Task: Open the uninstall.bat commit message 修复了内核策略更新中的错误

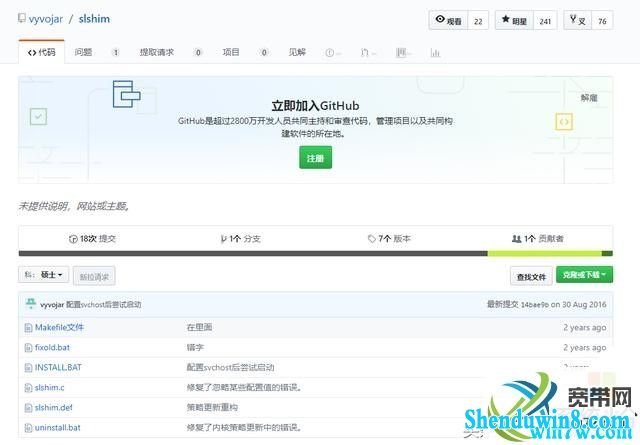Action: click(x=244, y=427)
